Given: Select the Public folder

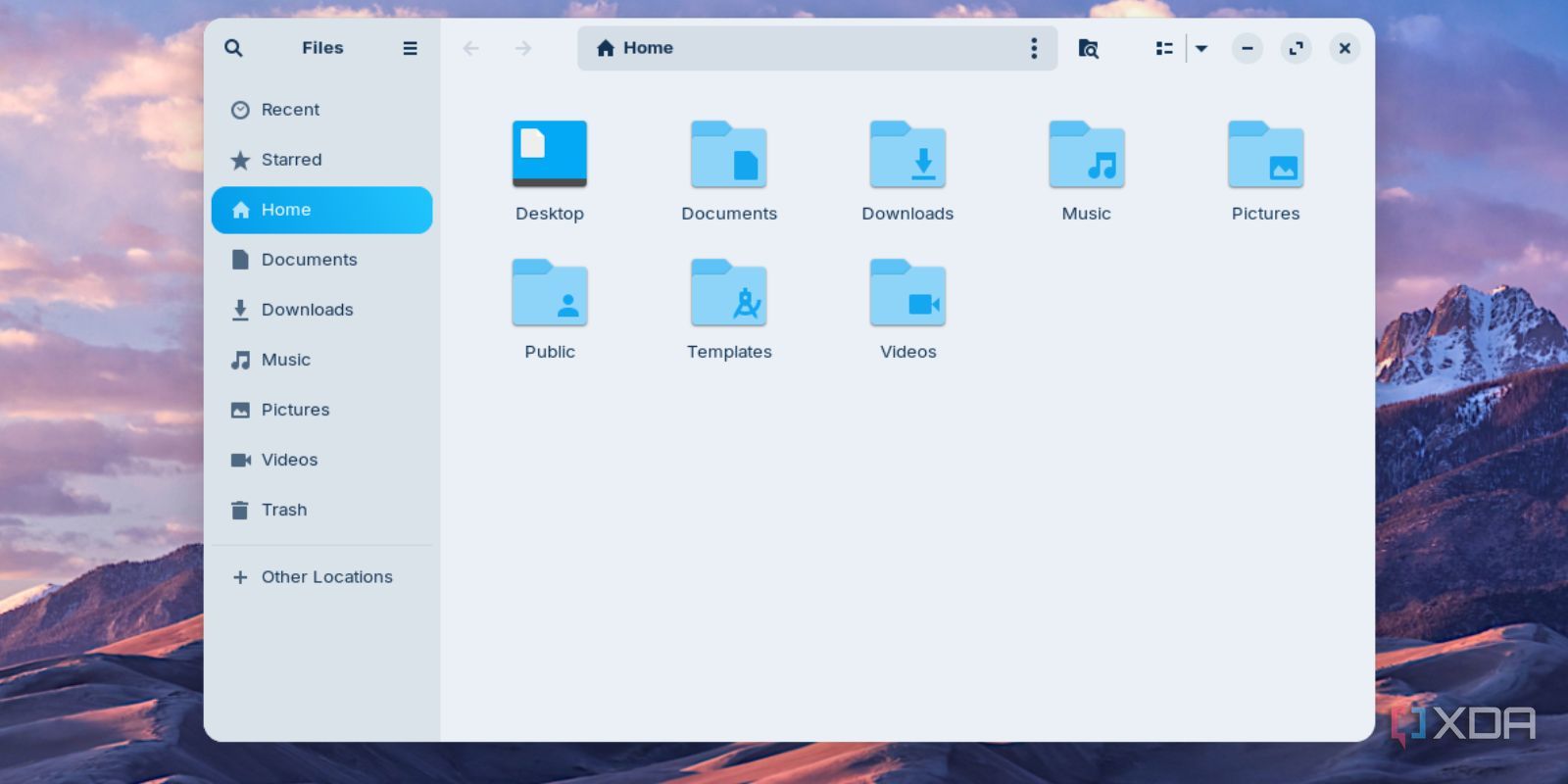Looking at the screenshot, I should pos(550,292).
